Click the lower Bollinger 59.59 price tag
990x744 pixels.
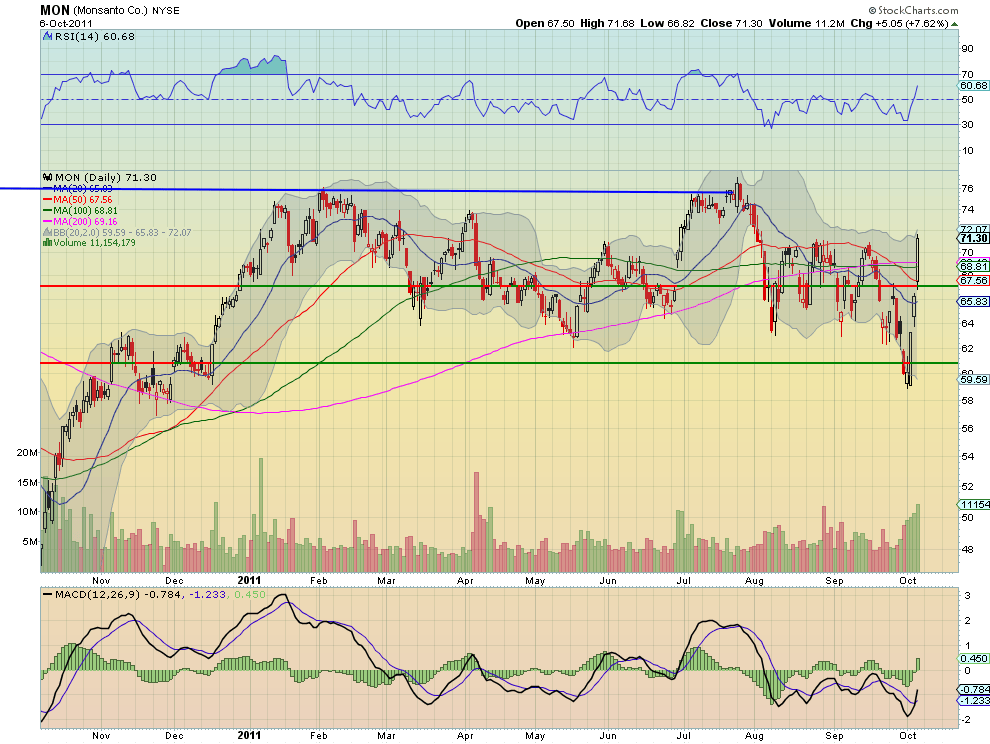[974, 380]
